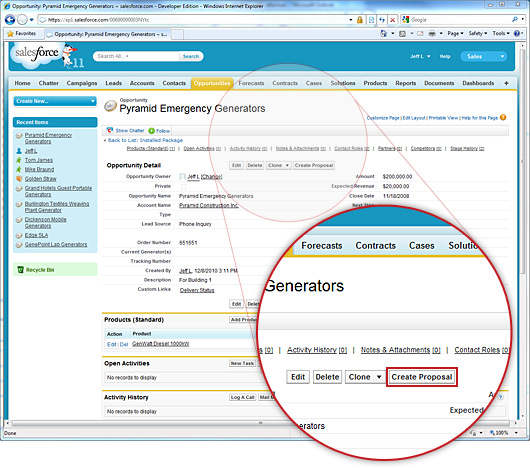The image size is (530, 468).
Task: Click the Golden Straw recent item
Action: (x=41, y=179)
